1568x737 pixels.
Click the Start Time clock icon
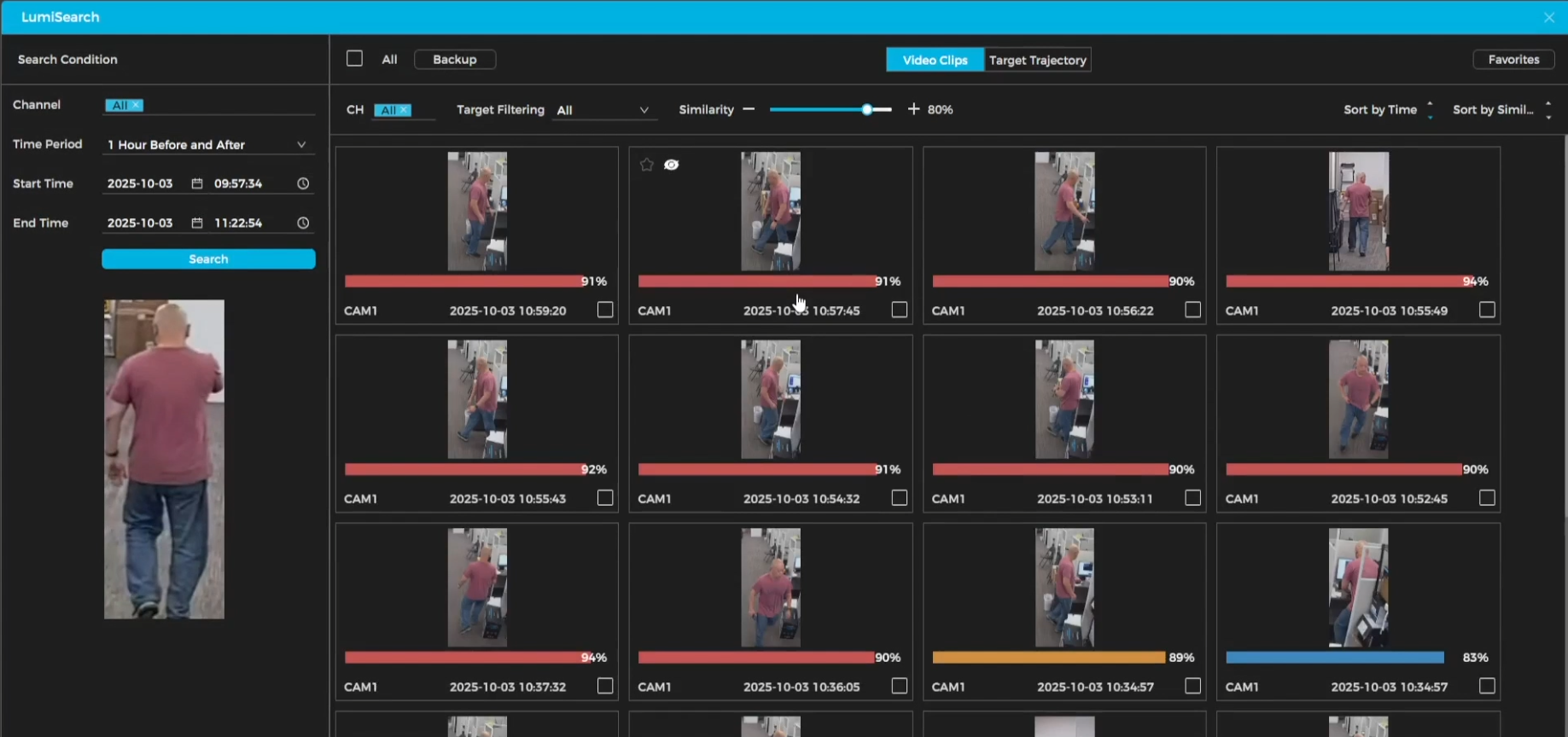[303, 183]
